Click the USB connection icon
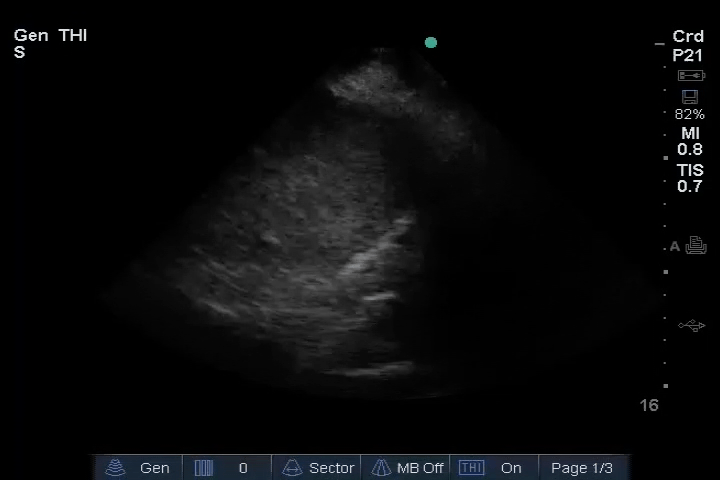720x480 pixels. [691, 325]
